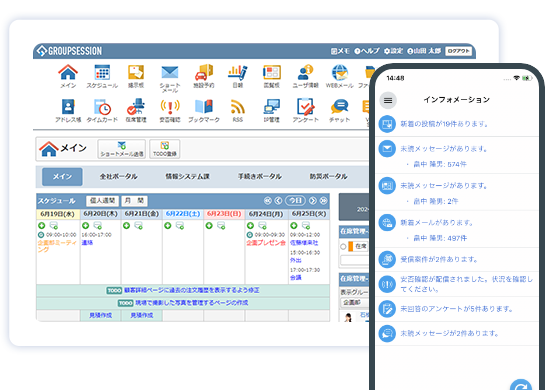550x390 pixels.
Task: Click the 個人週間 schedule button
Action: click(102, 201)
